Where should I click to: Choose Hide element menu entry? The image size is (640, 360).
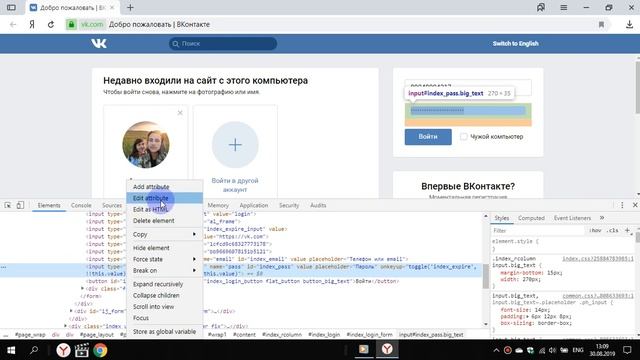[164, 248]
